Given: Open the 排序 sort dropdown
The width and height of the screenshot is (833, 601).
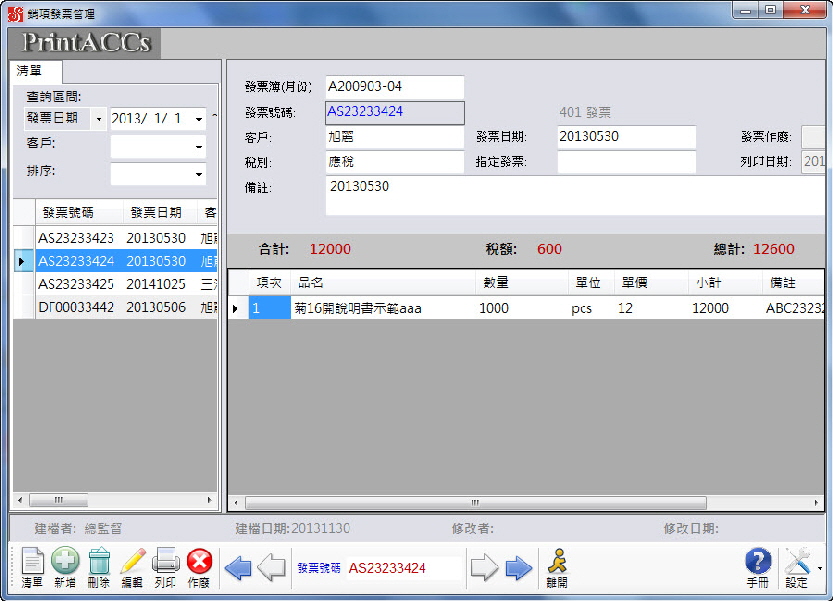Looking at the screenshot, I should coord(198,175).
